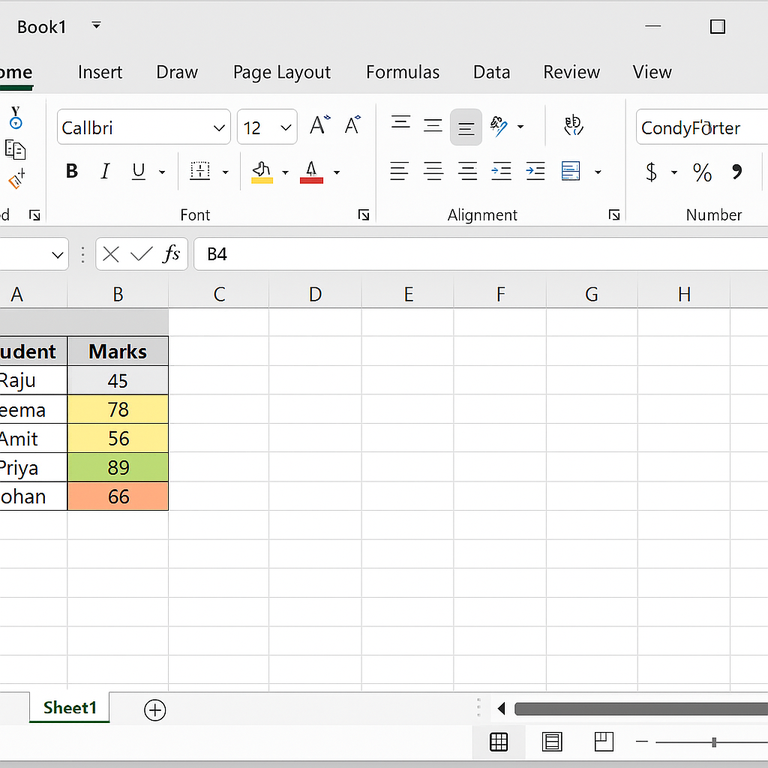Click Merge & Center icon
The image size is (768, 768).
571,171
